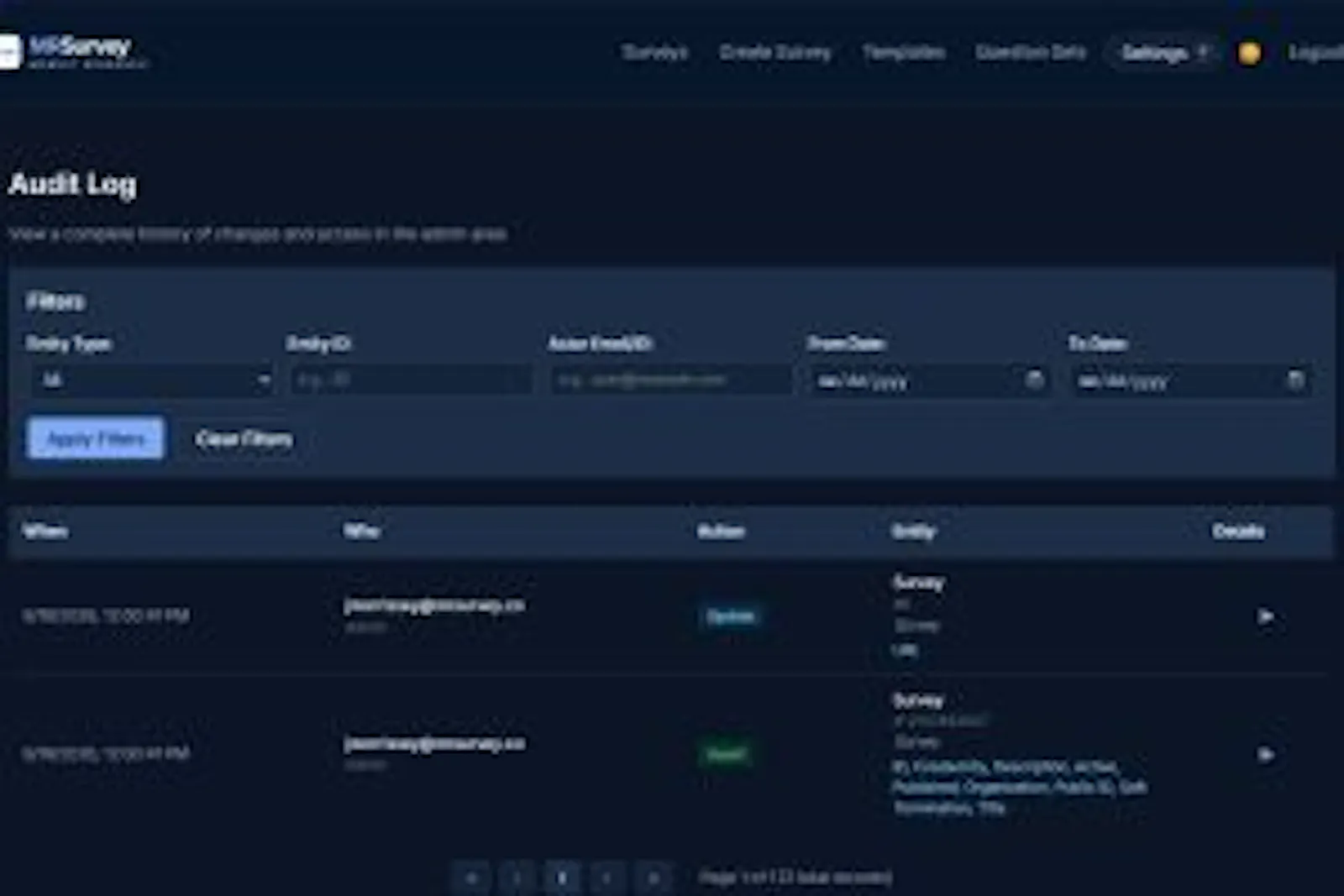Expand the Settings dropdown menu
1344x896 pixels.
tap(1163, 53)
